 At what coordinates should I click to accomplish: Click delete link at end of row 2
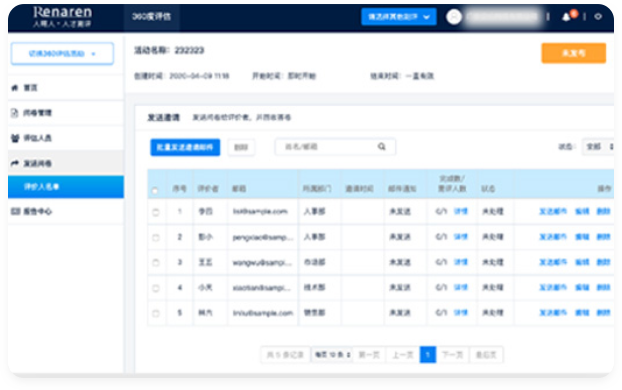tap(603, 237)
